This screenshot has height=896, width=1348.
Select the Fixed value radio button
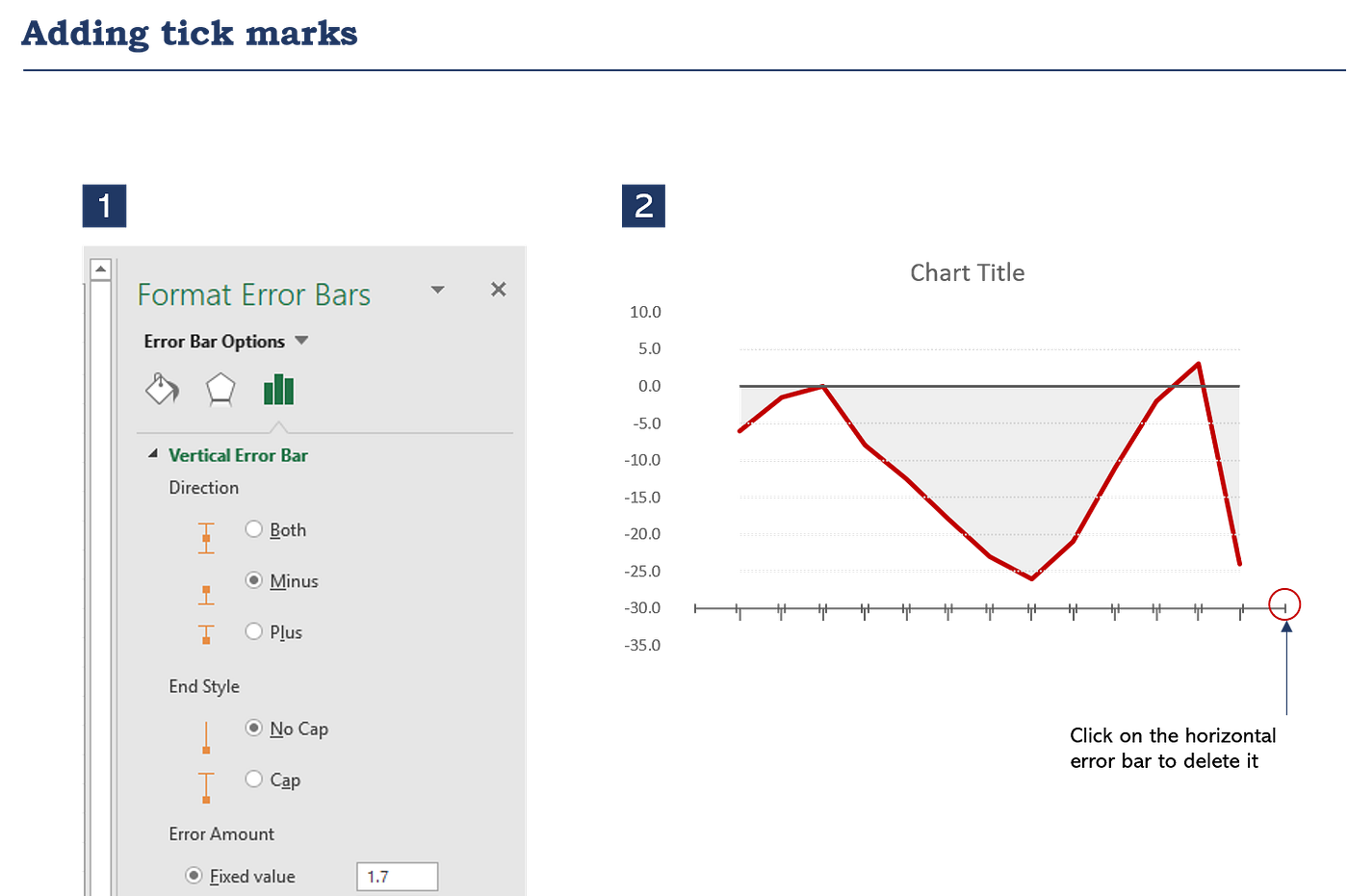pyautogui.click(x=194, y=876)
